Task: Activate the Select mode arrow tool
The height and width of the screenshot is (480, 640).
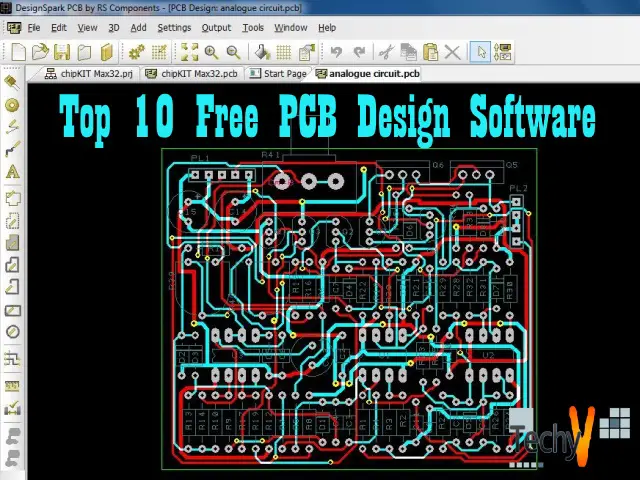Action: click(480, 52)
